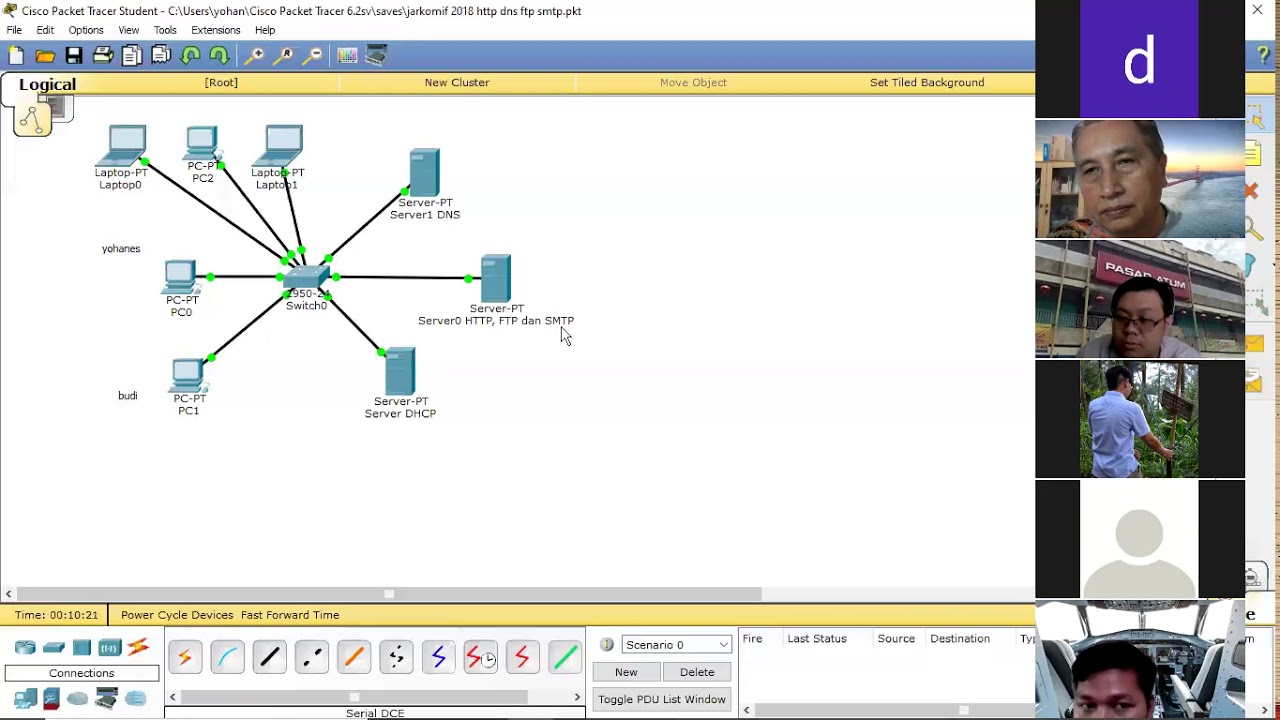Open the Custom Devices Dialog icon
Screen dimensions: 1280x720
(x=376, y=56)
